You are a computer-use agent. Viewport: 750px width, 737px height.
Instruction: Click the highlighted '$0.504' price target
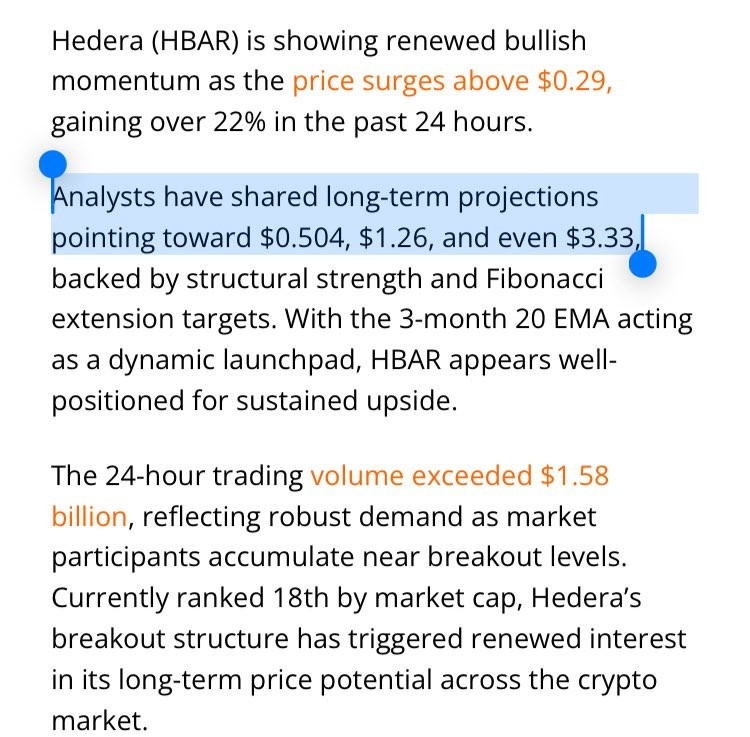click(304, 238)
